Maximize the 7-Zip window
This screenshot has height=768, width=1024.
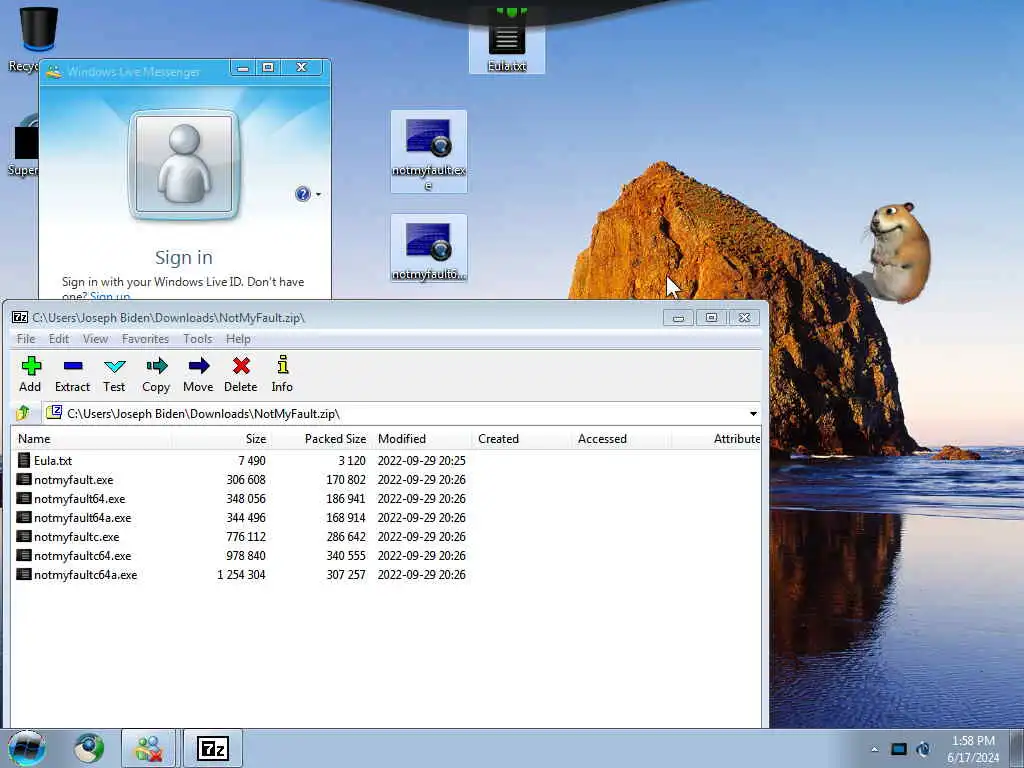(x=711, y=317)
